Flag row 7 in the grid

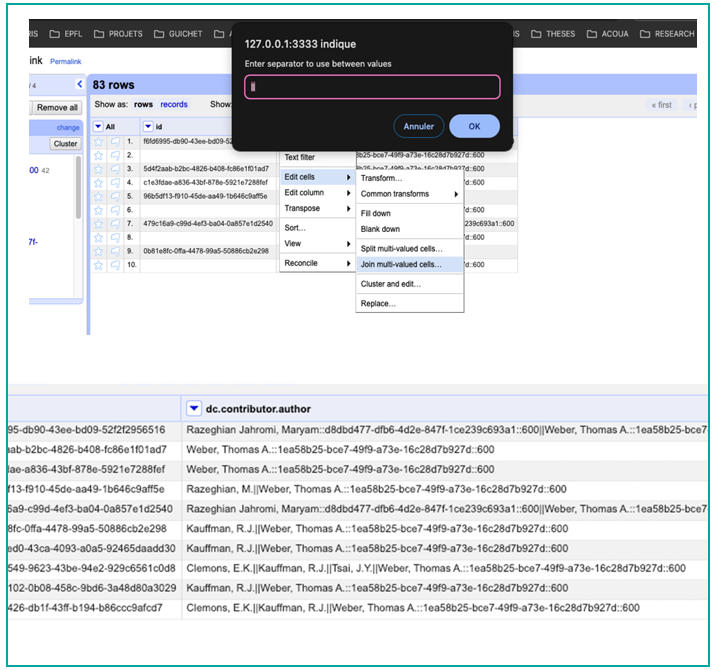coord(114,224)
